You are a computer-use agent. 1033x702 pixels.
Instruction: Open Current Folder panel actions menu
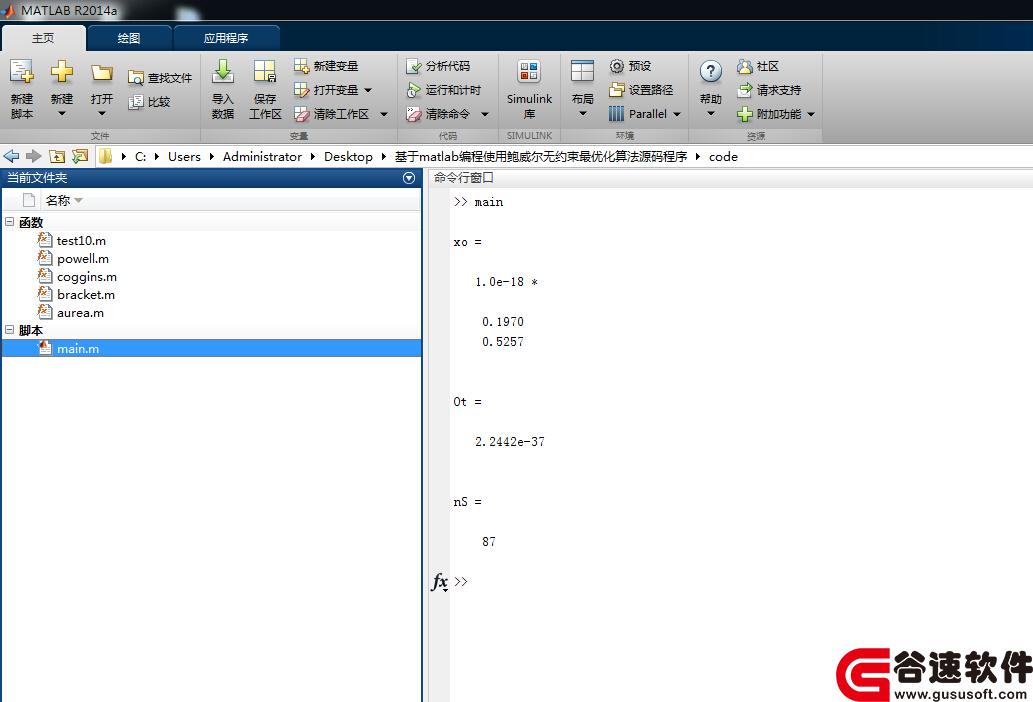408,178
